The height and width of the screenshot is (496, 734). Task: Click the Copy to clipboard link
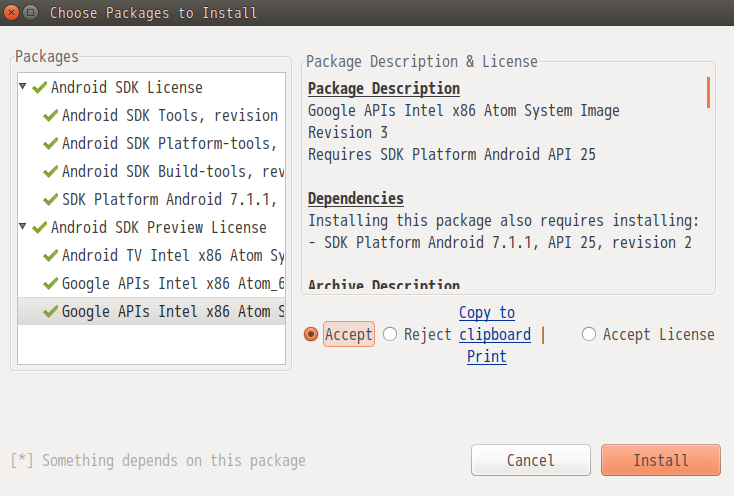pyautogui.click(x=495, y=323)
